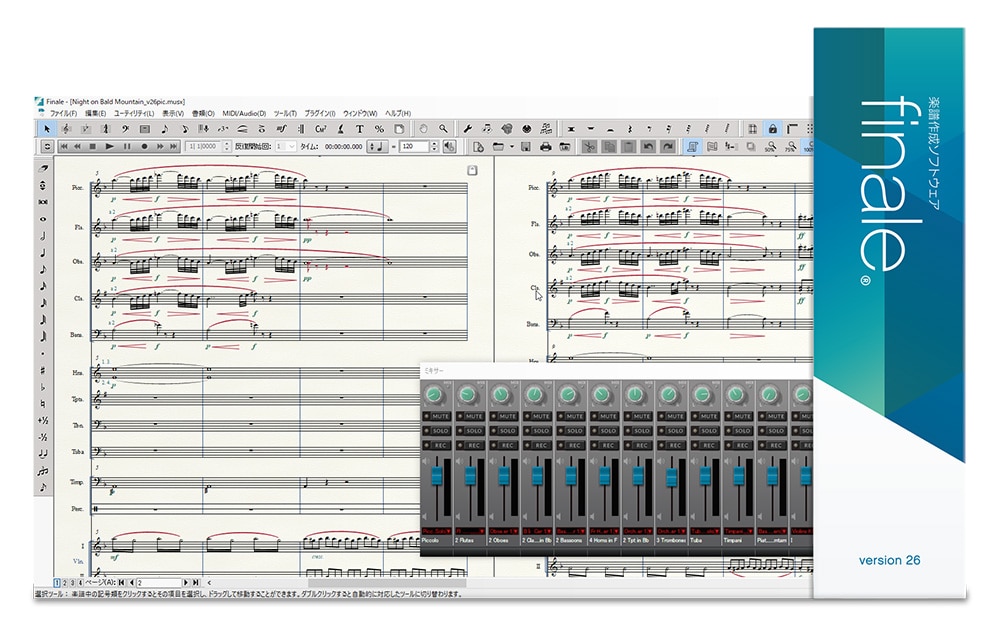1000x634 pixels.
Task: Open the ユーティリティ(L) menu
Action: [x=133, y=114]
